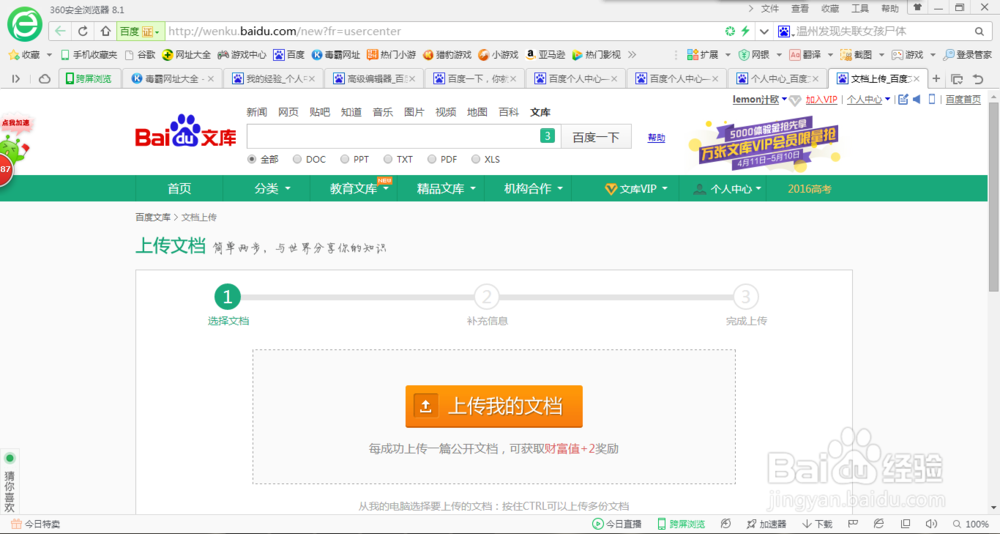Open the 文件 menu

point(770,8)
